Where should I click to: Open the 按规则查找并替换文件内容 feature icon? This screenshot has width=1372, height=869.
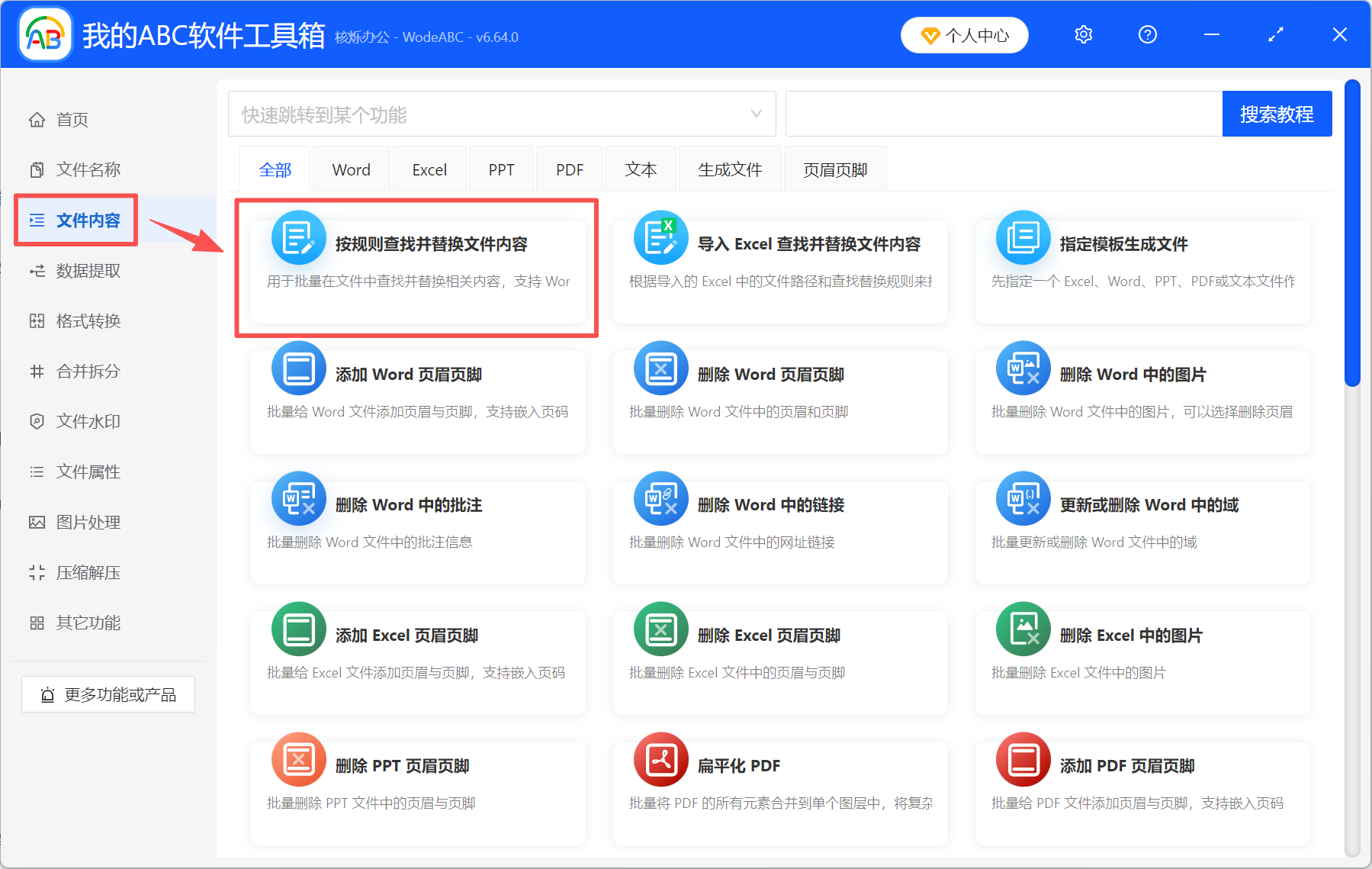298,237
